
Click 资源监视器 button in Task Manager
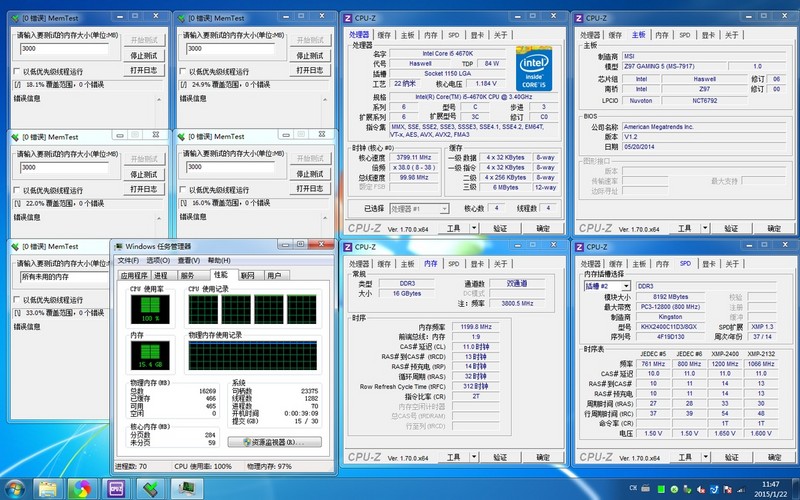coord(274,442)
